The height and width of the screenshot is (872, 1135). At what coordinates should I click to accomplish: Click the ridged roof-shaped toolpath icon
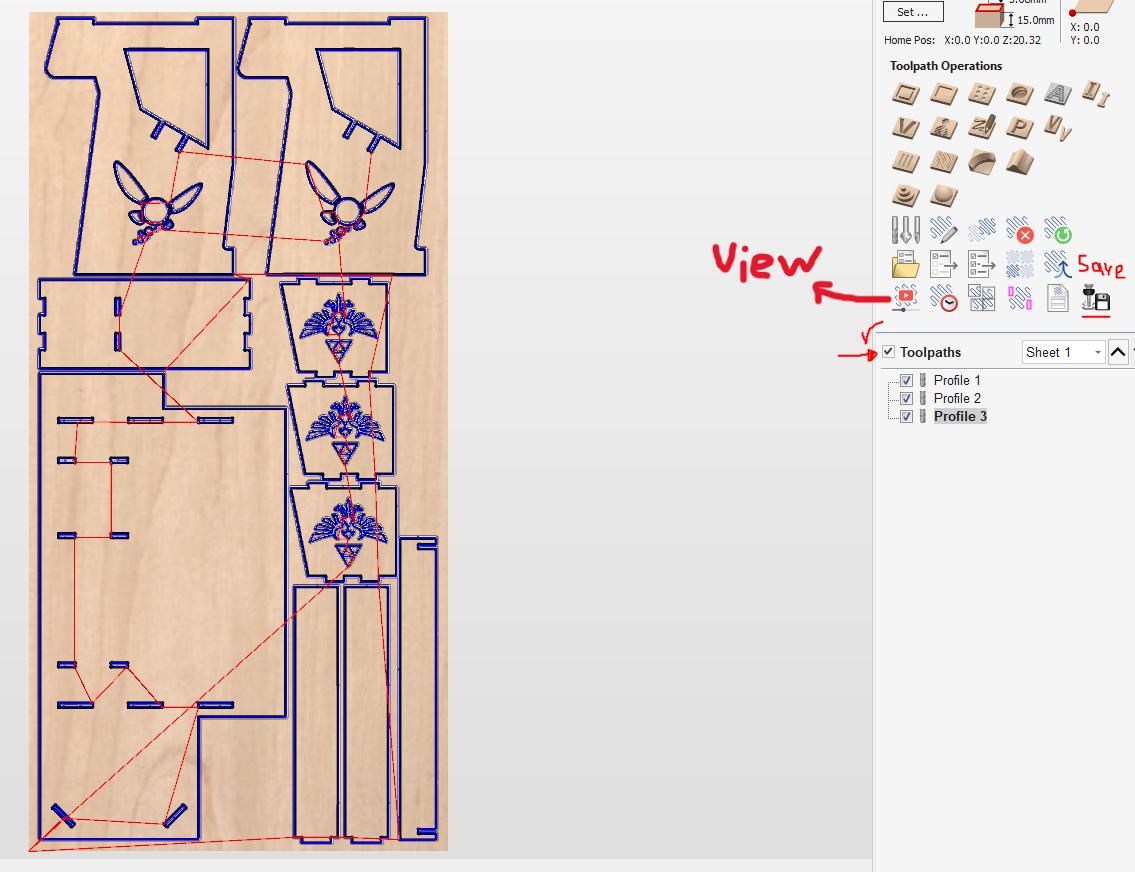tap(1019, 161)
